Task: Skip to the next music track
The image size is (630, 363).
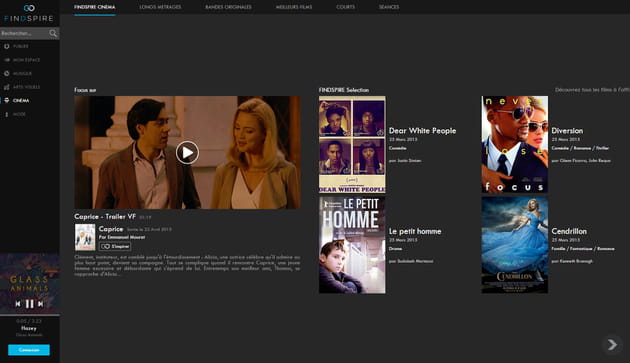Action: [41, 304]
